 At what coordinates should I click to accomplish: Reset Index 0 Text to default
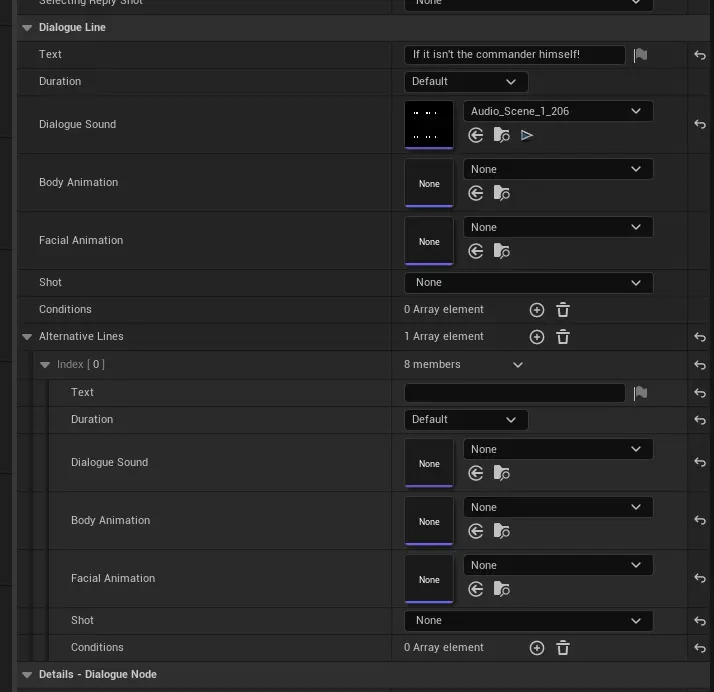point(700,392)
